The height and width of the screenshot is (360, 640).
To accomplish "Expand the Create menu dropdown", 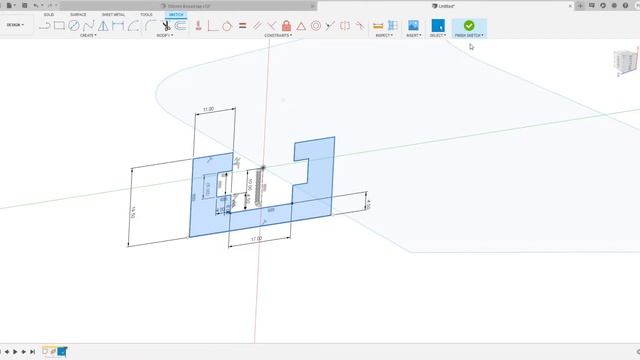I will (88, 36).
